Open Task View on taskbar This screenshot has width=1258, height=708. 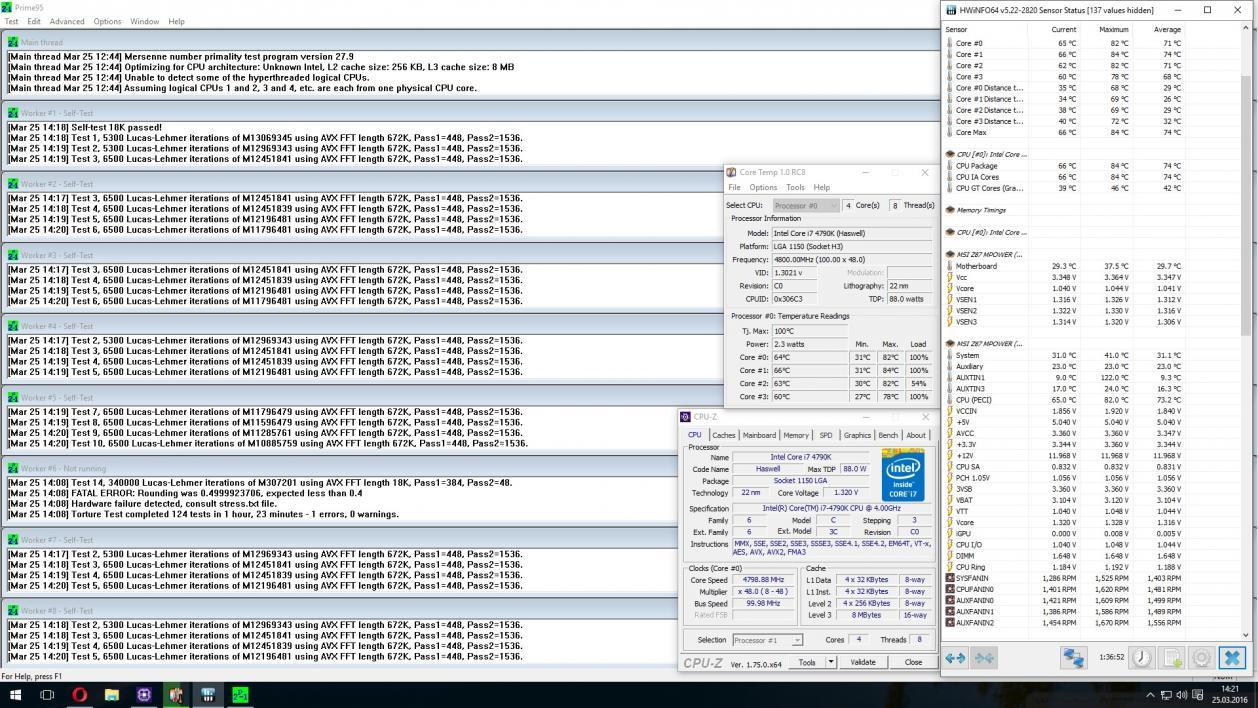tap(47, 695)
